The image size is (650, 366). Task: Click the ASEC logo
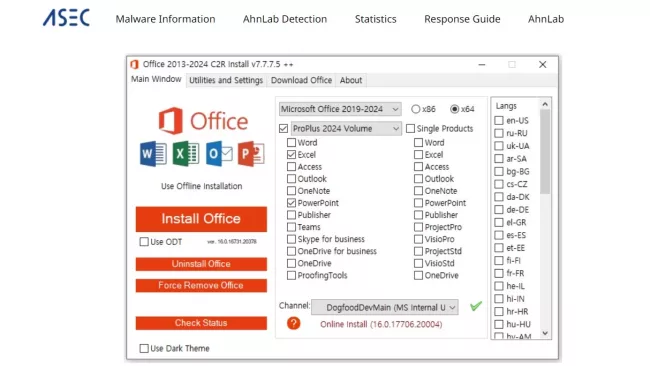point(66,18)
